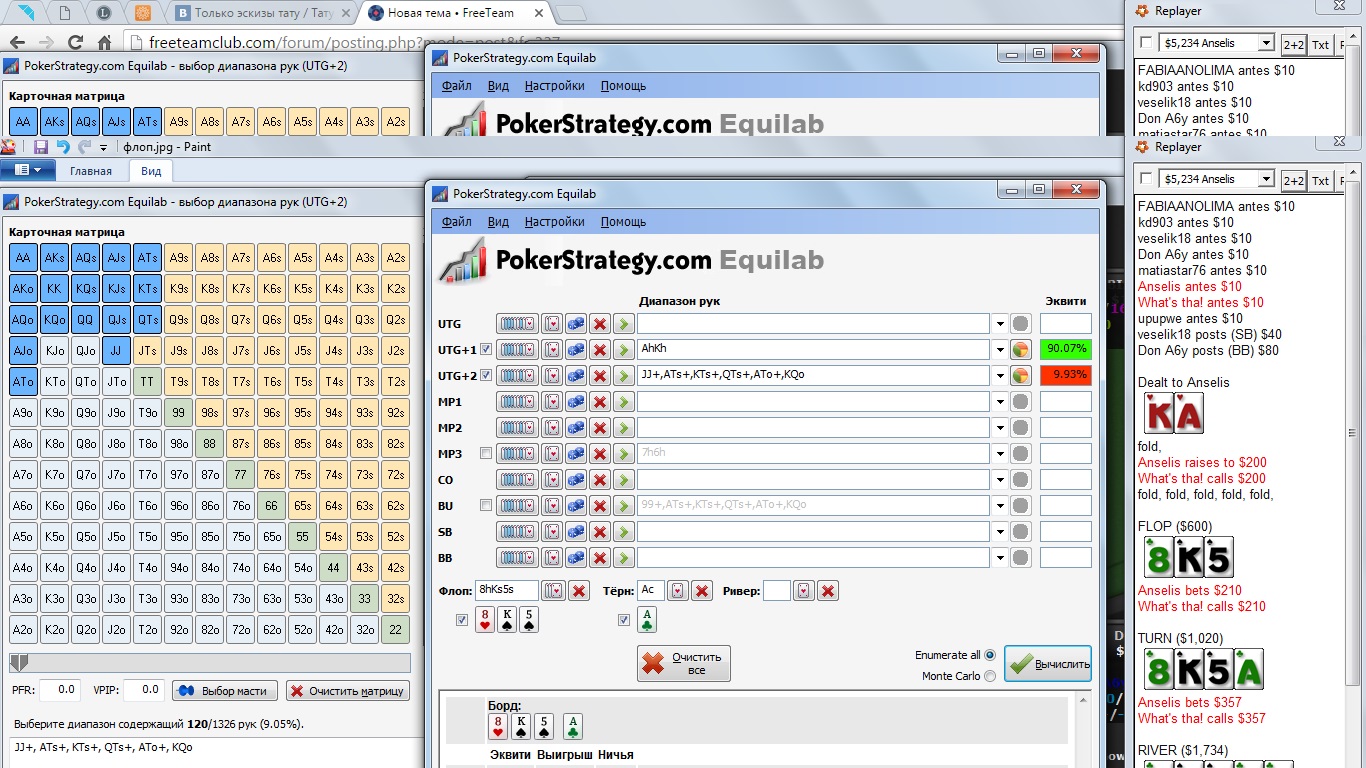Screen dimensions: 1366x768
Task: Expand MP1 range history dropdown arrow
Action: (999, 402)
